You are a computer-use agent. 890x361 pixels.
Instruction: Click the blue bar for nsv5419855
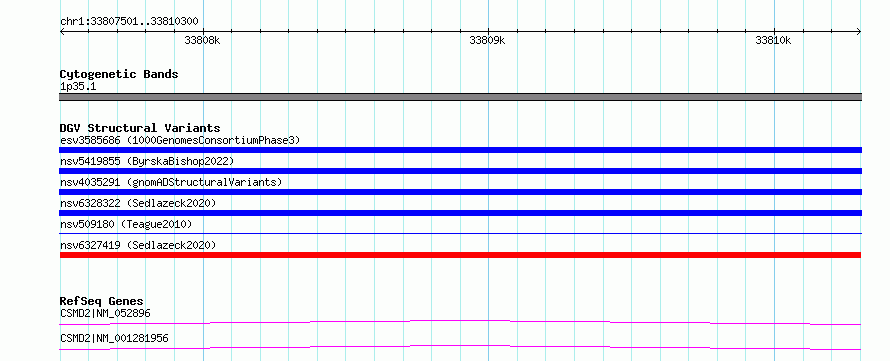(x=460, y=171)
